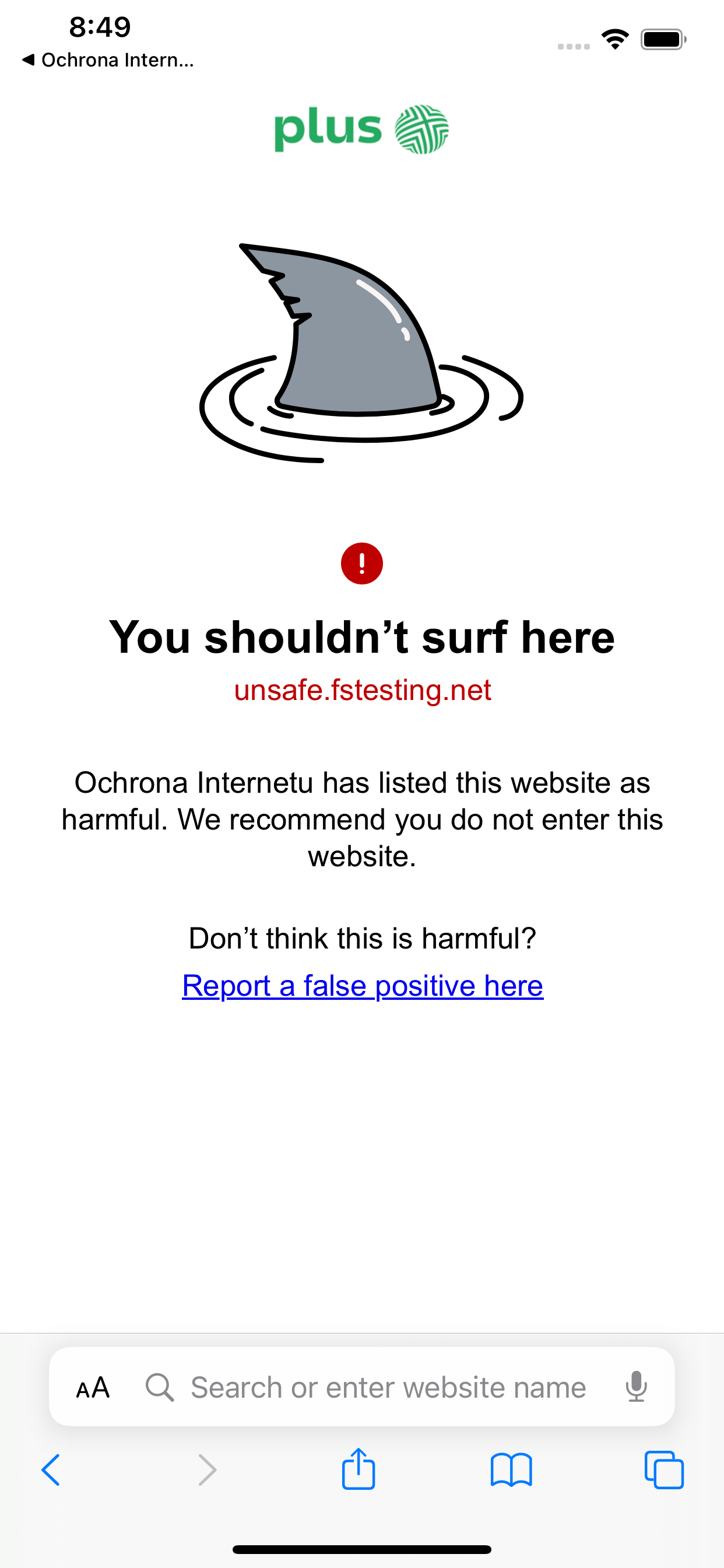The image size is (724, 1568).
Task: Tap the You shouldn't surf here heading
Action: click(x=362, y=636)
